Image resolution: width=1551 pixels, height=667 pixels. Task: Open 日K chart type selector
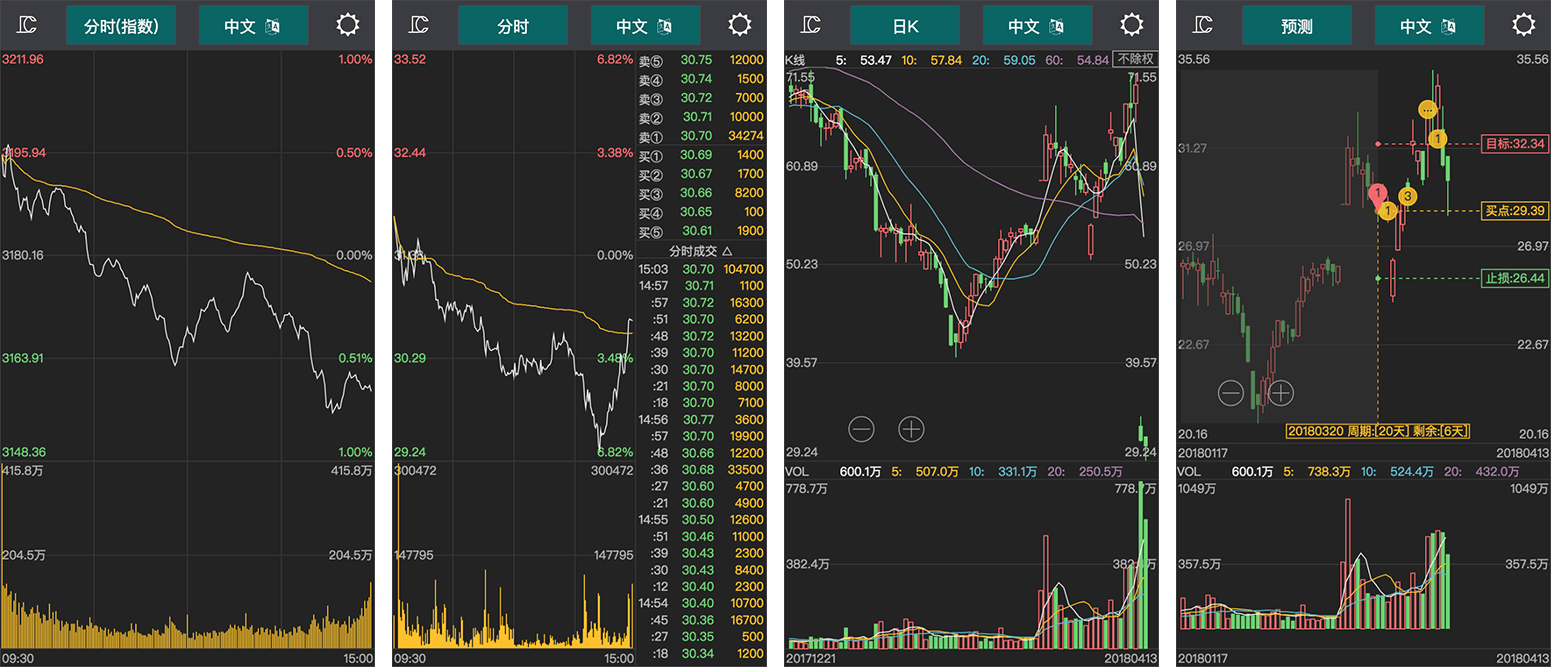point(905,25)
